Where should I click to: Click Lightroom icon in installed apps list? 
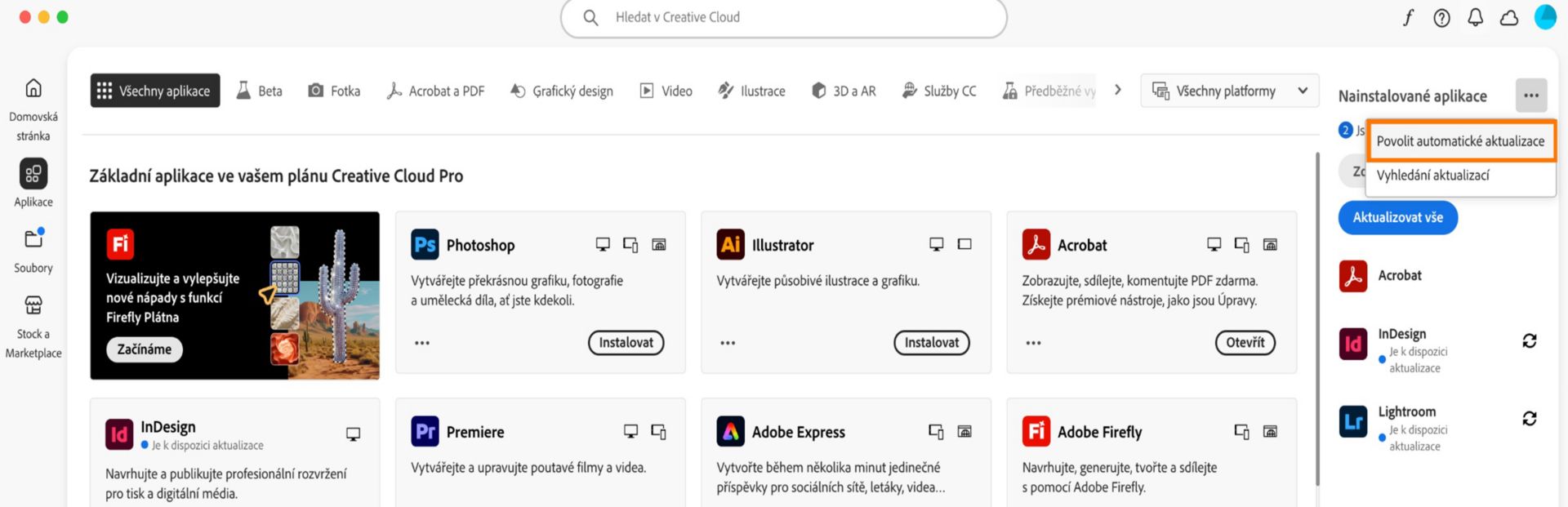(1353, 422)
